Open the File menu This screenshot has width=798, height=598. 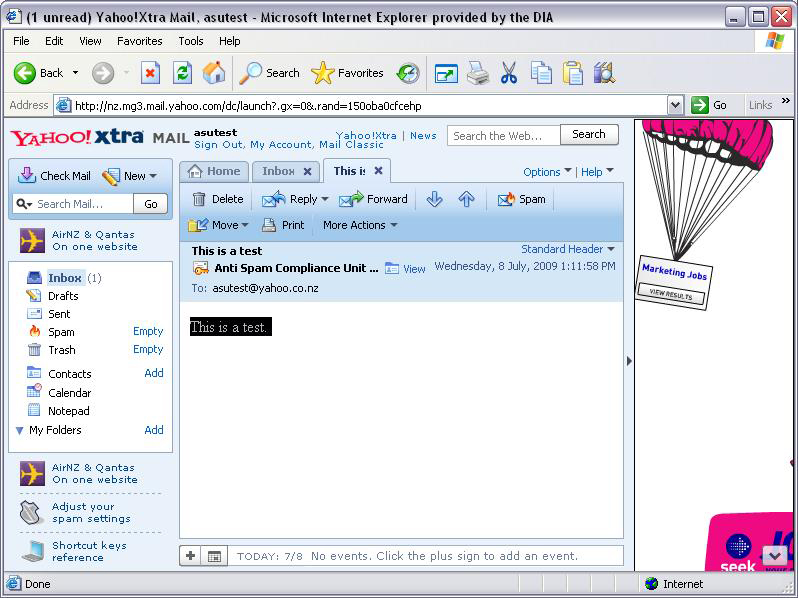[x=21, y=41]
